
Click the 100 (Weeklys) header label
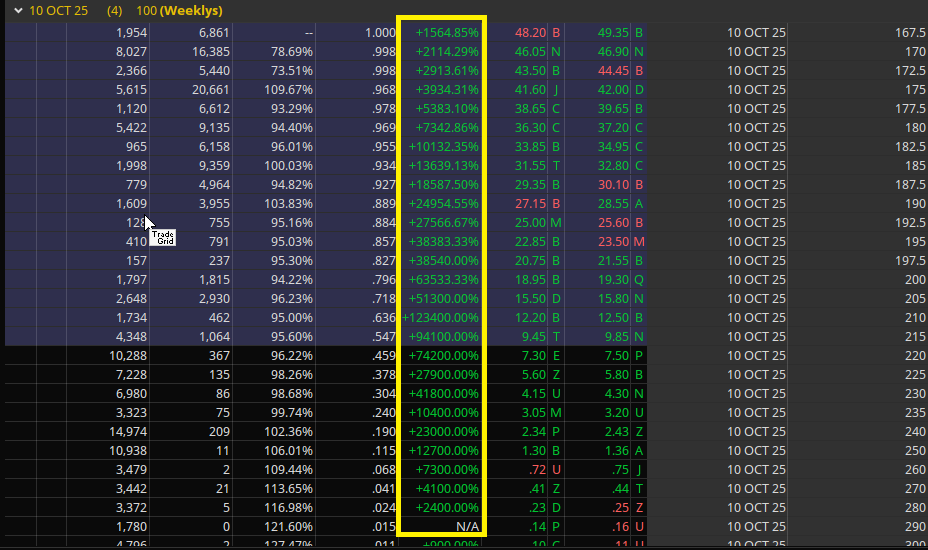coord(179,11)
